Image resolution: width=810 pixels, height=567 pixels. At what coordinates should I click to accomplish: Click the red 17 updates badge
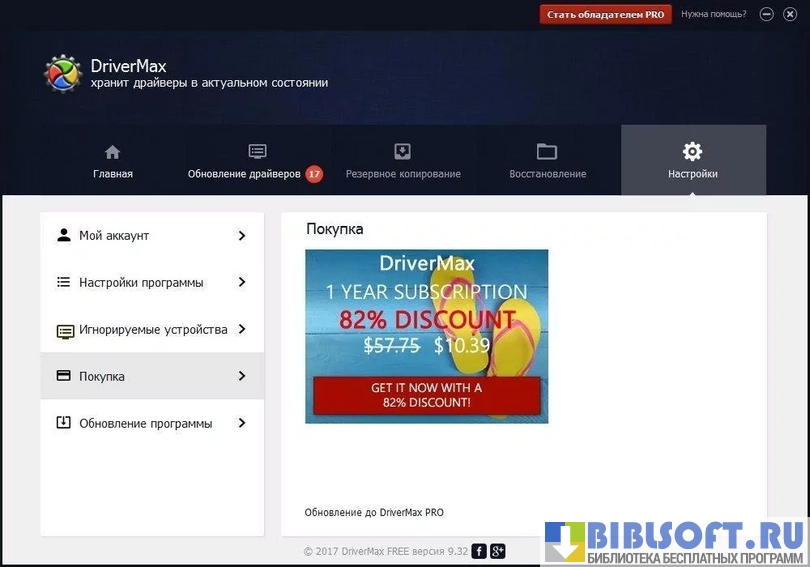pos(314,174)
